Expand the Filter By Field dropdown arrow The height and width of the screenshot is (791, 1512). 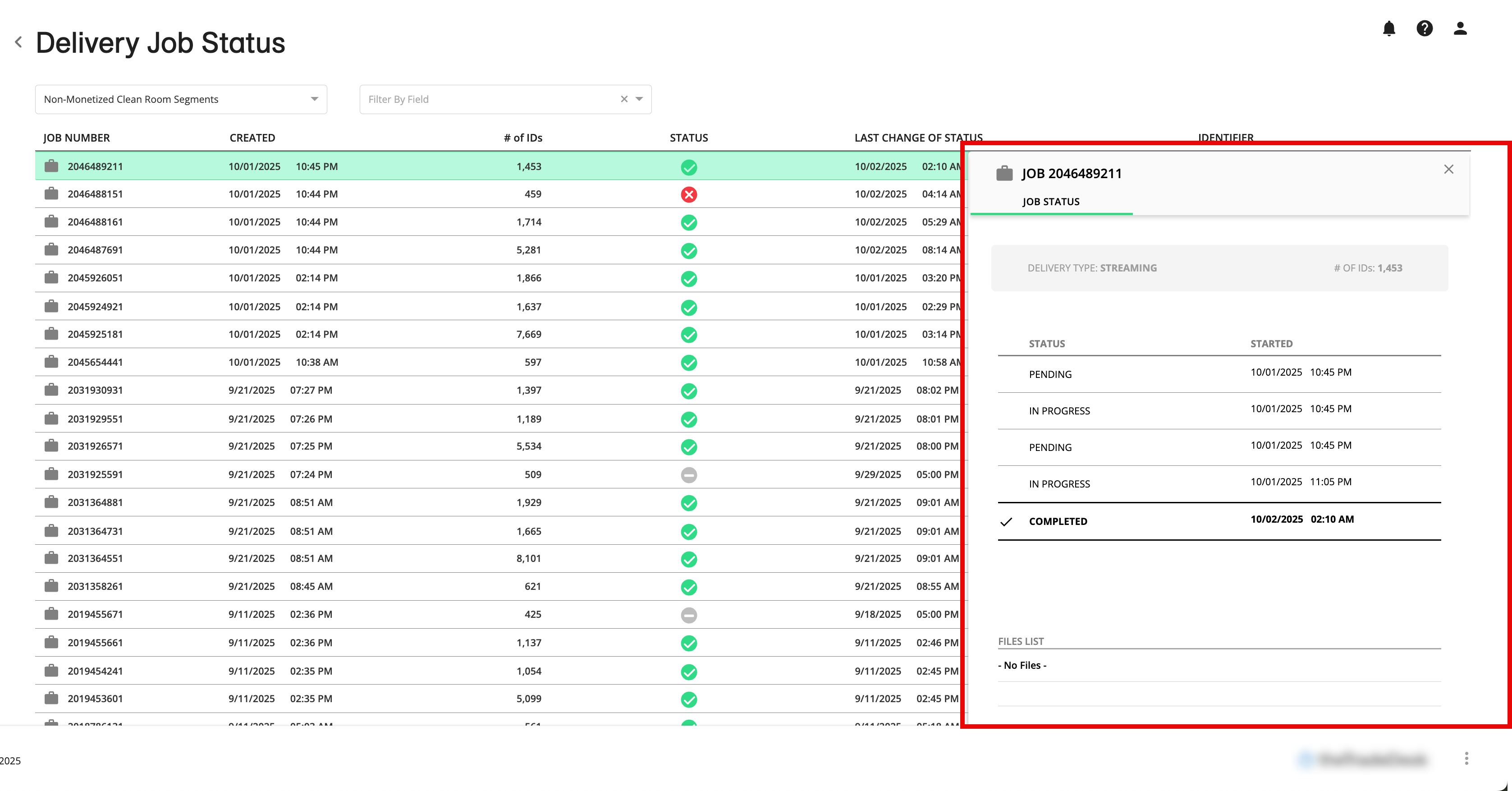coord(639,99)
